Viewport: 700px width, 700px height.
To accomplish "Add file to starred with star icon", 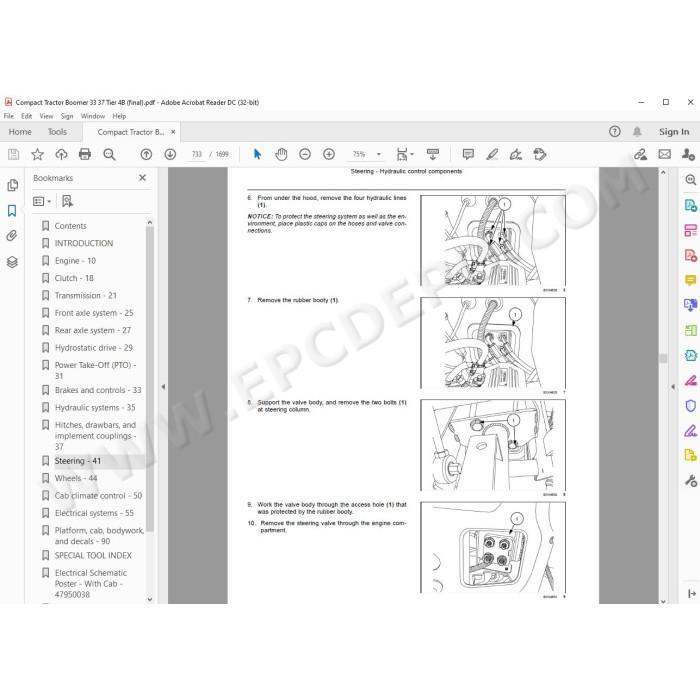I will (x=38, y=154).
